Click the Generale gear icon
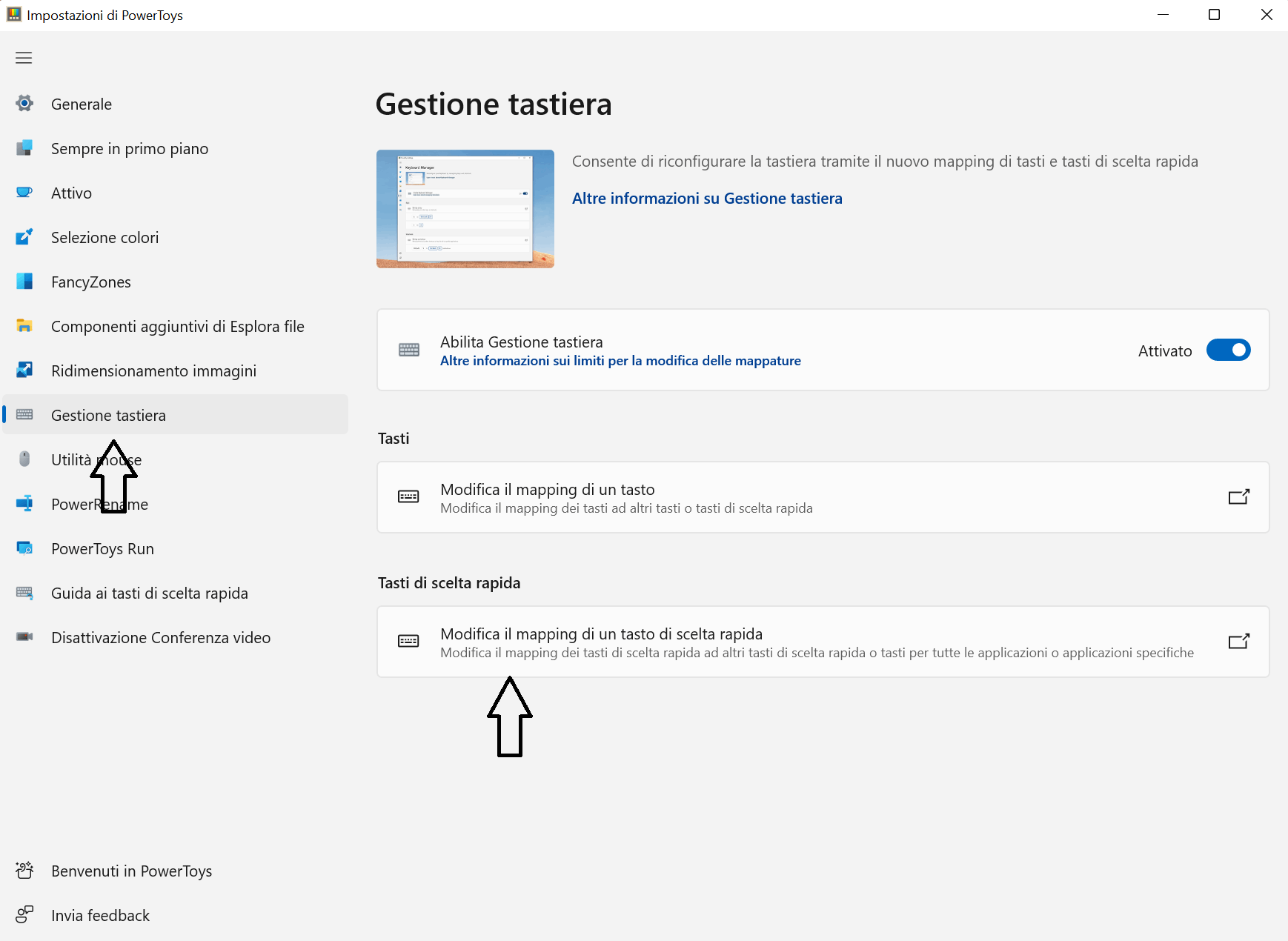This screenshot has height=941, width=1288. 24,104
